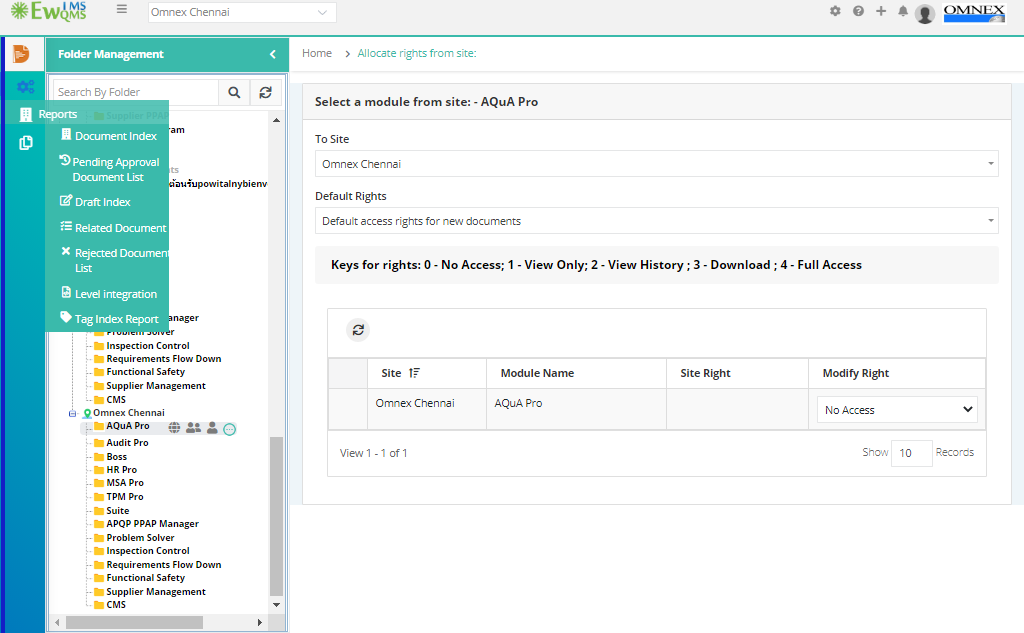Collapse the Folder Management panel
1024x633 pixels.
[x=273, y=54]
